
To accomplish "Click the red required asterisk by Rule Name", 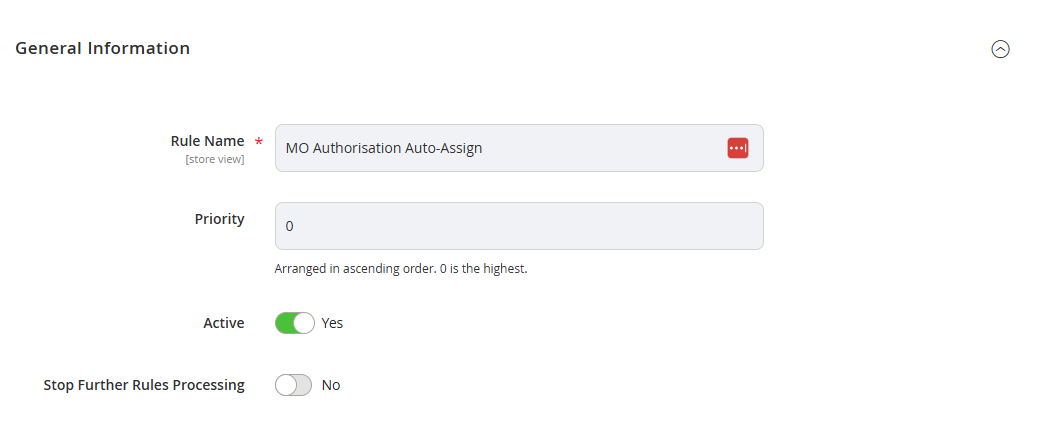I will coord(259,142).
